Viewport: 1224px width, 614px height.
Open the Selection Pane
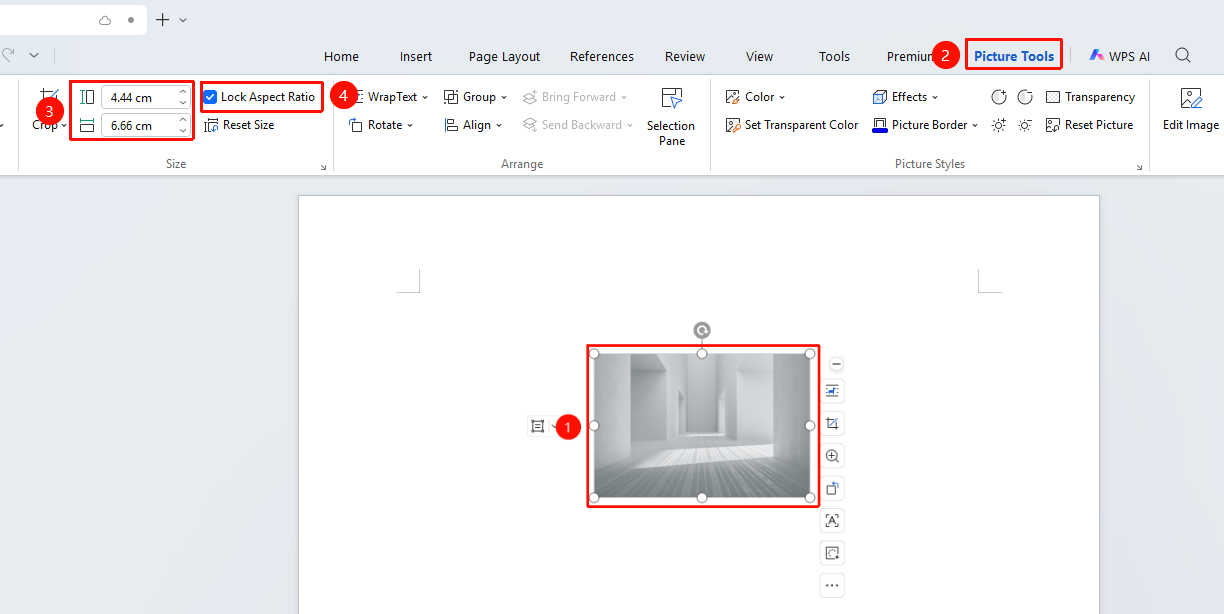(671, 116)
